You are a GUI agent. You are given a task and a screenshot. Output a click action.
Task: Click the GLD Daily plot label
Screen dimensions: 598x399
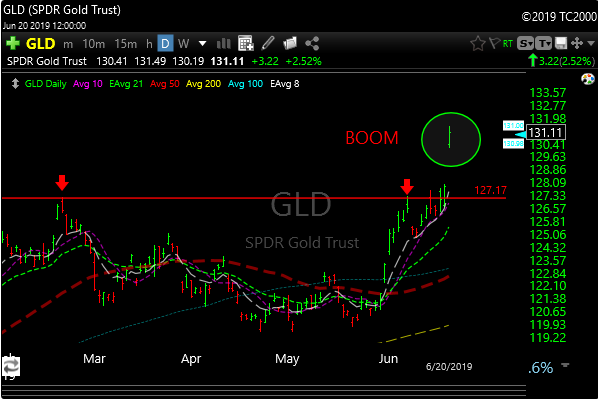coord(45,84)
